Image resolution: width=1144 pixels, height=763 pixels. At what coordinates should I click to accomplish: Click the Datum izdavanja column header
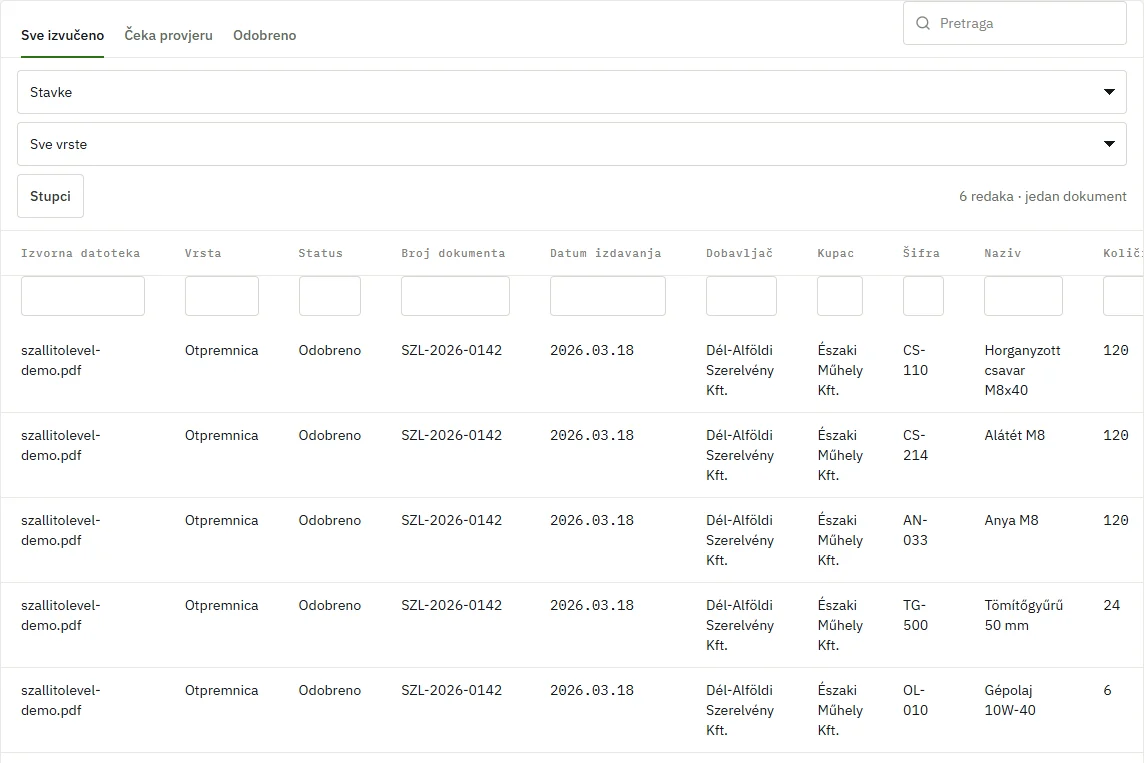click(606, 253)
